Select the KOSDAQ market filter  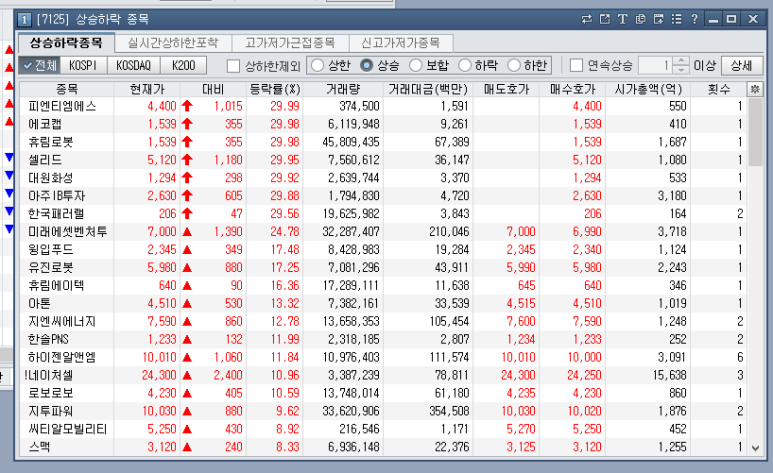click(134, 65)
